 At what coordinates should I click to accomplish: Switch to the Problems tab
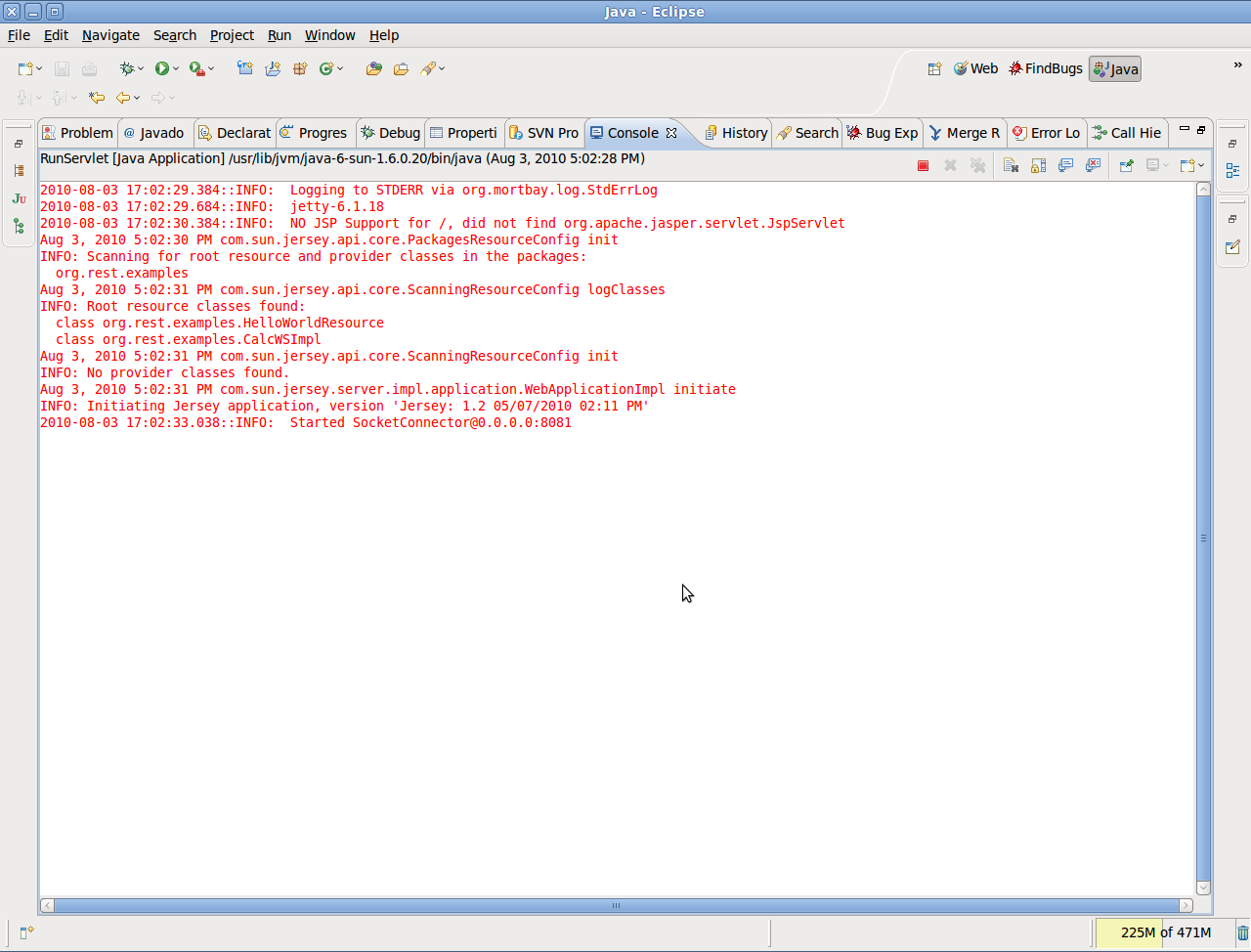[78, 133]
